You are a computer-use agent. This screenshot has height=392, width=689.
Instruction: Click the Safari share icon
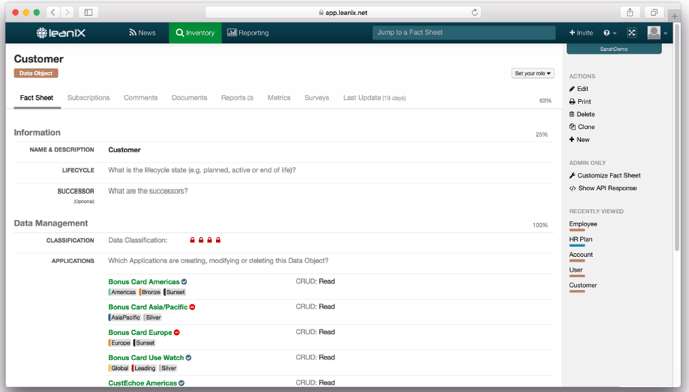630,12
